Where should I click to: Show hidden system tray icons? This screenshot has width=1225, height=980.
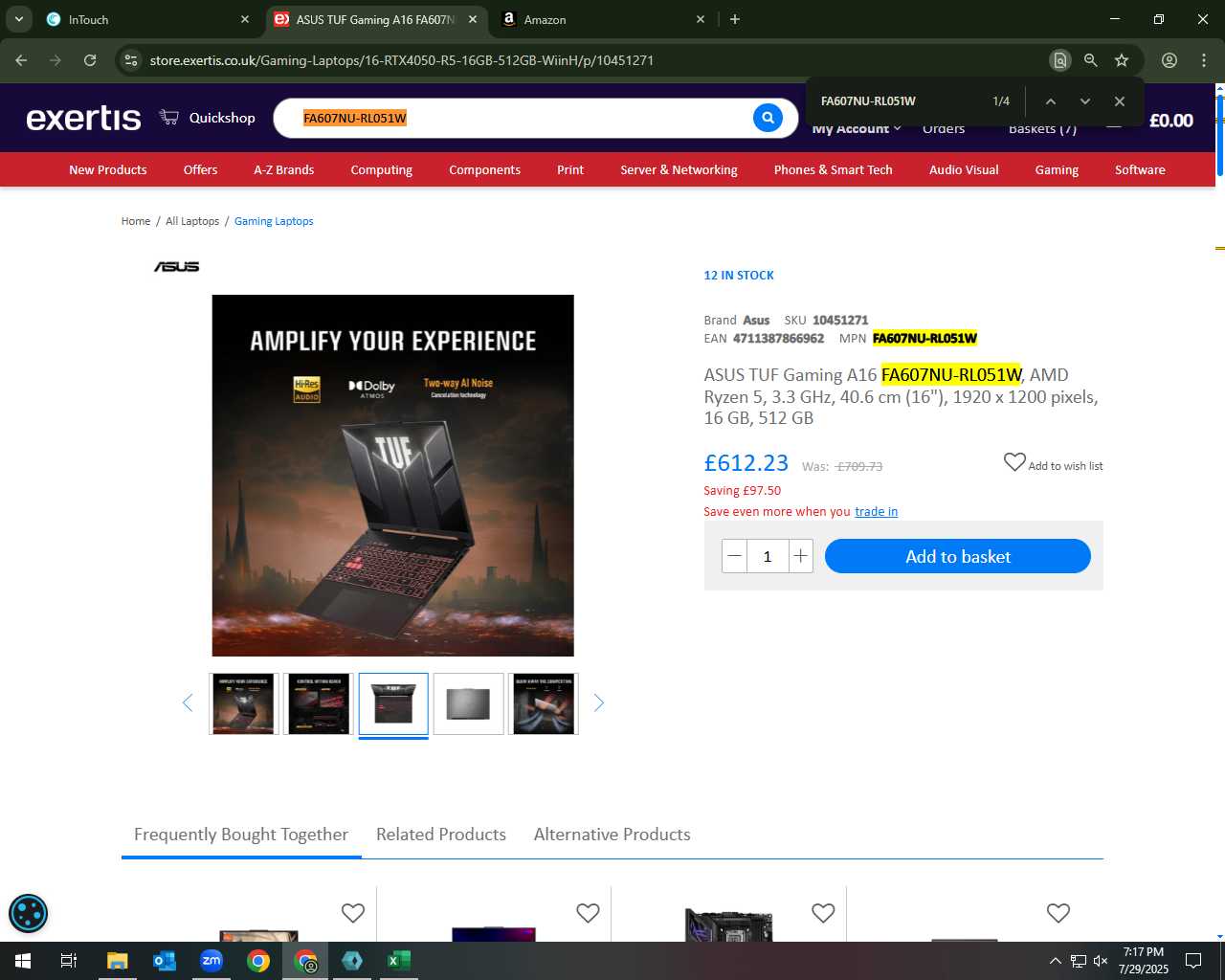pyautogui.click(x=1055, y=961)
